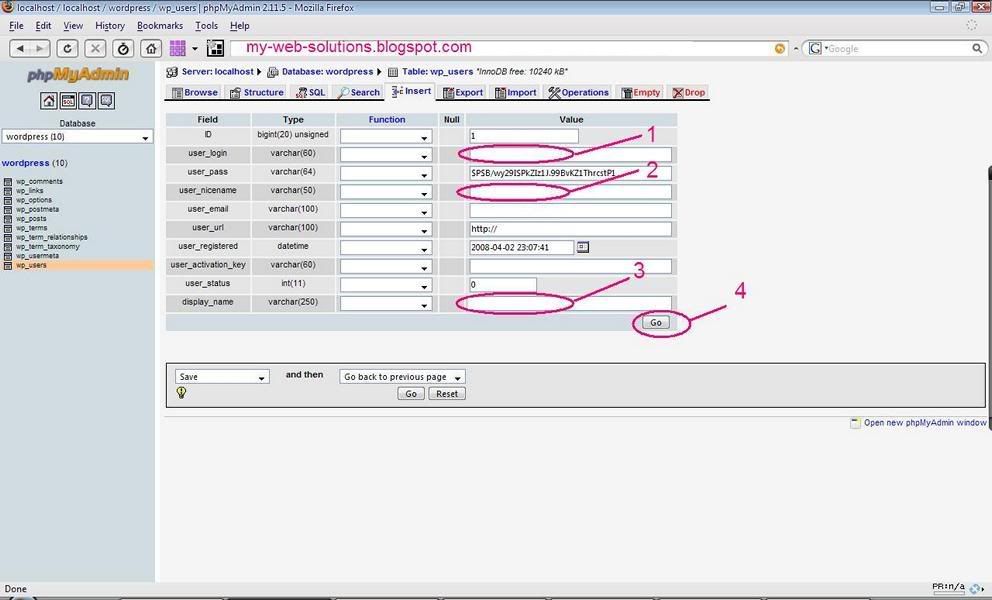
Task: Click the Empty table tab
Action: pyautogui.click(x=641, y=92)
